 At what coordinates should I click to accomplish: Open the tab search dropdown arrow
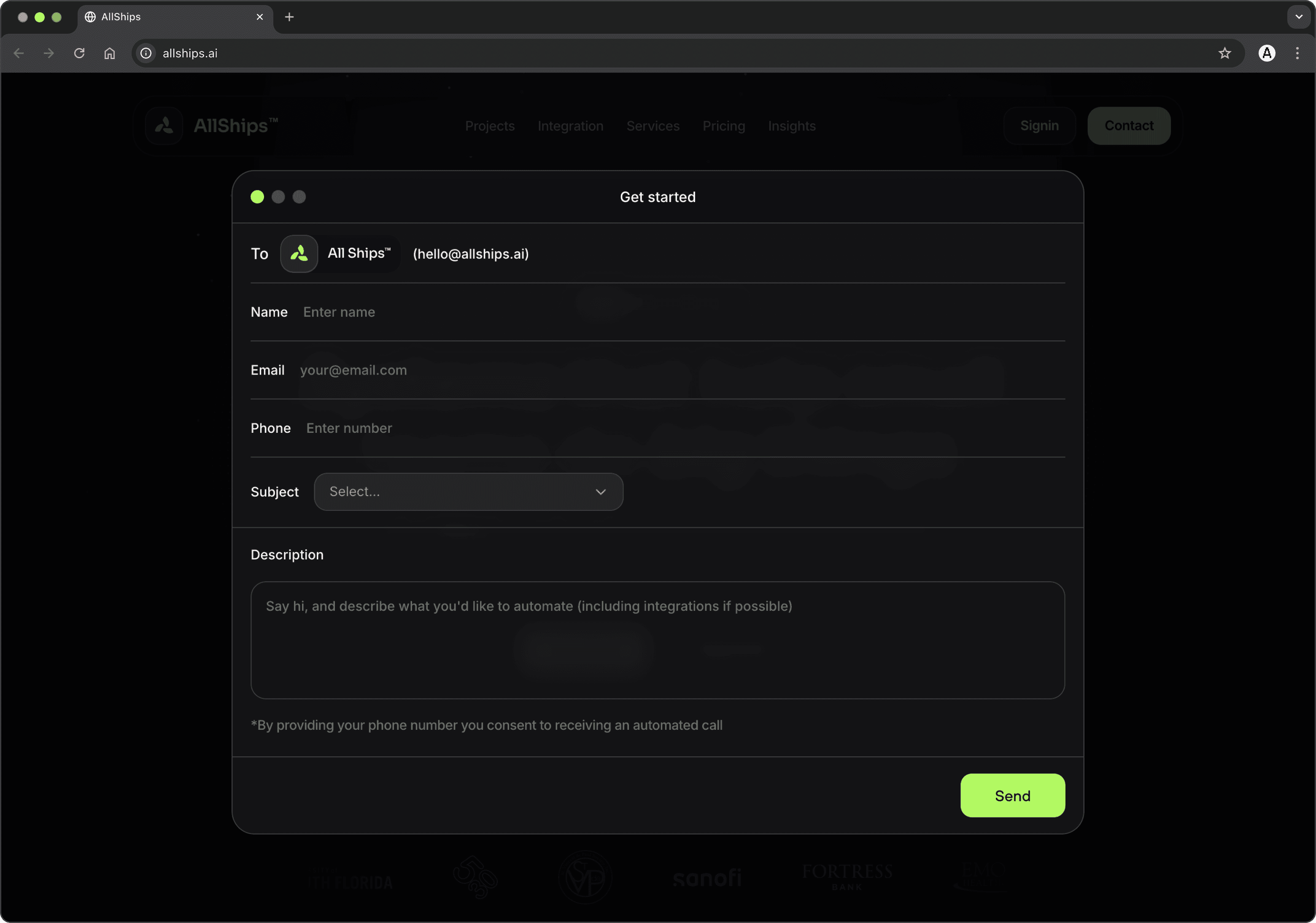coord(1298,17)
